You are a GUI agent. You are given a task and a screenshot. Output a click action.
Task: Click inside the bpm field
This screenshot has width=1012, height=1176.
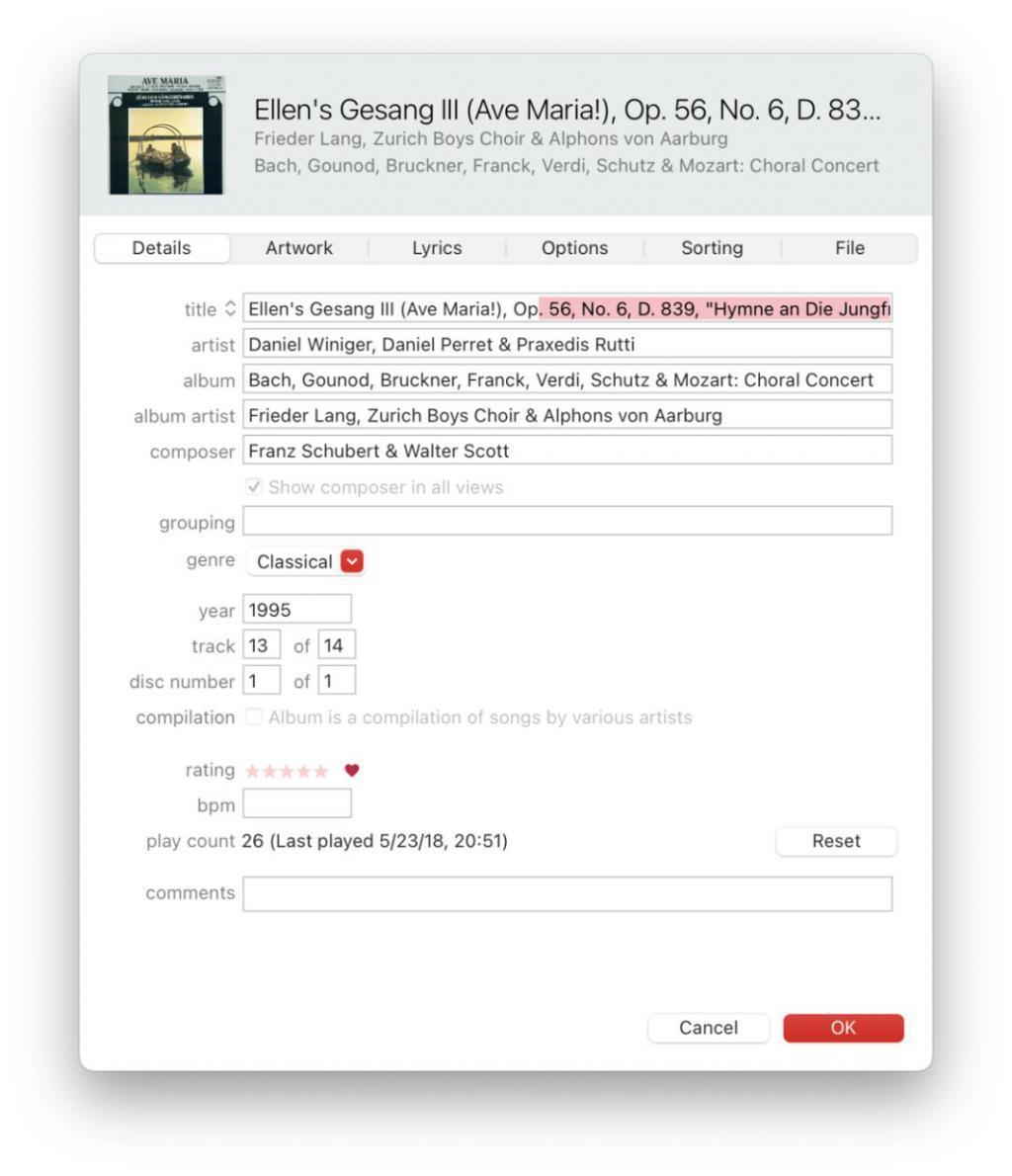(x=297, y=804)
